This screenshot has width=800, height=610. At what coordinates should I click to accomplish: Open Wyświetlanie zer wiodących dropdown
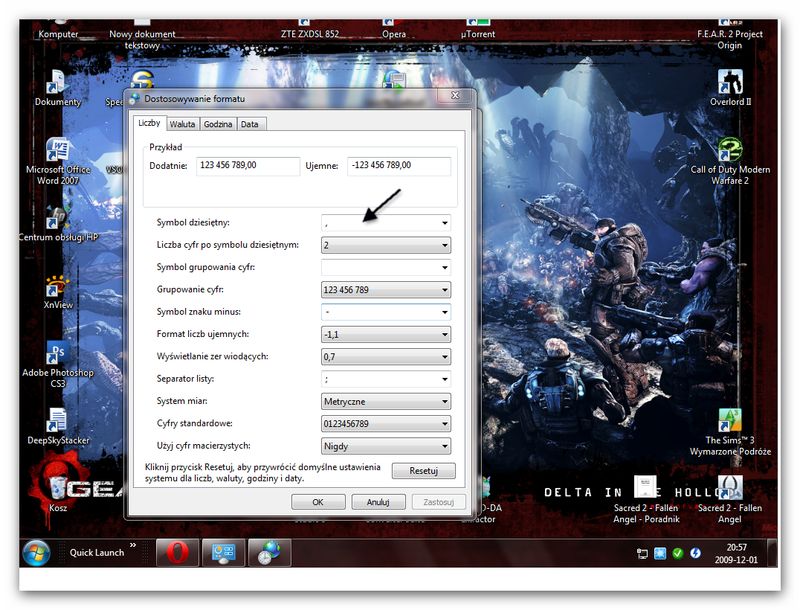(386, 357)
